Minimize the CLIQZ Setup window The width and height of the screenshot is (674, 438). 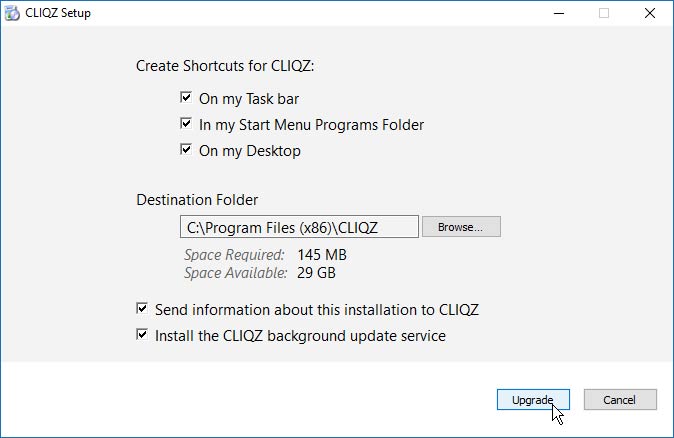pos(558,13)
